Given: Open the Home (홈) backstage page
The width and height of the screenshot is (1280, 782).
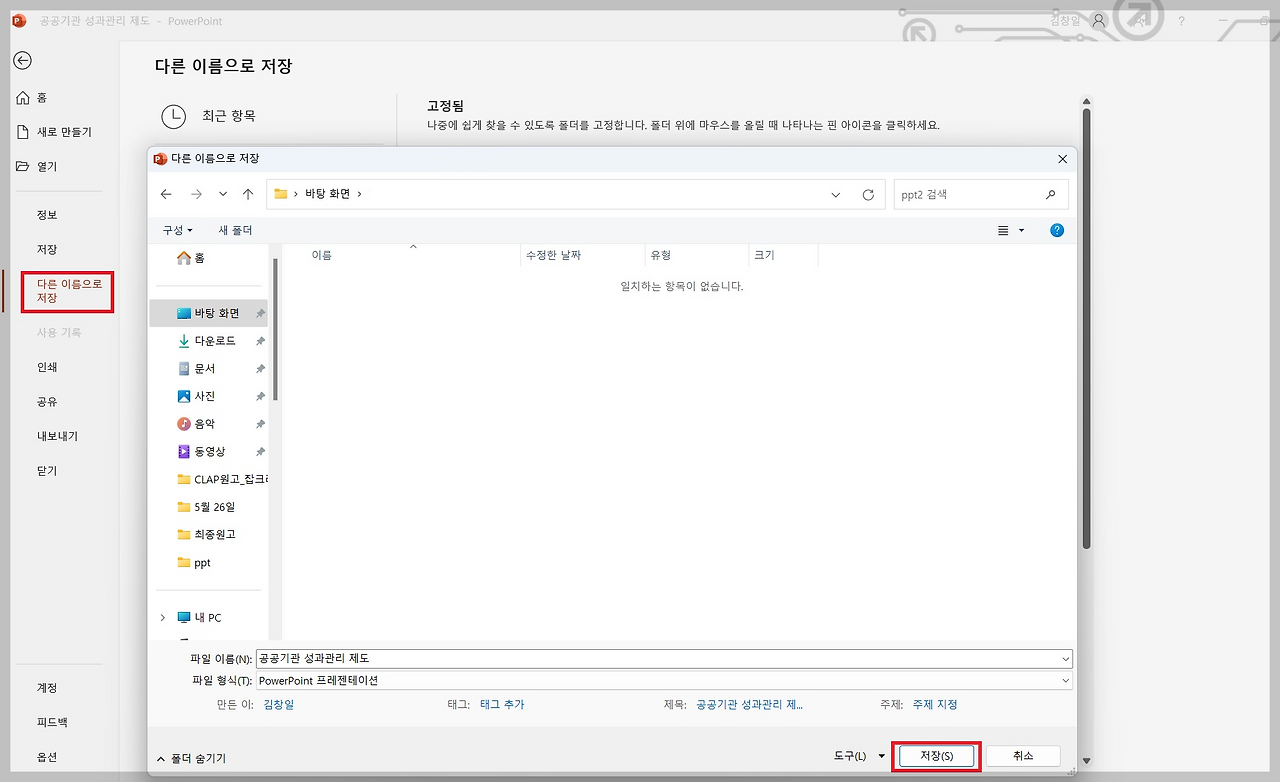Looking at the screenshot, I should (x=32, y=98).
